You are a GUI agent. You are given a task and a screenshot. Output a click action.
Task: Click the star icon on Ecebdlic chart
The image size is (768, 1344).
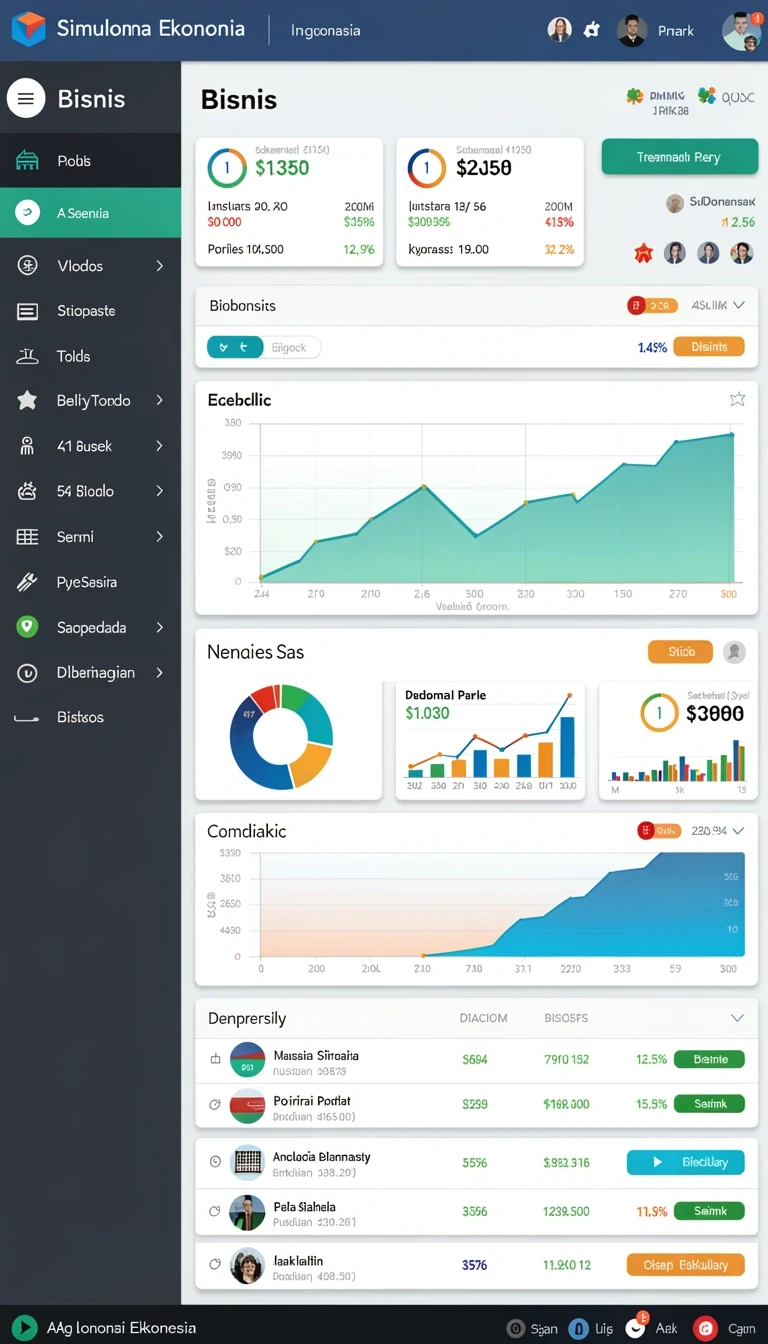point(737,399)
